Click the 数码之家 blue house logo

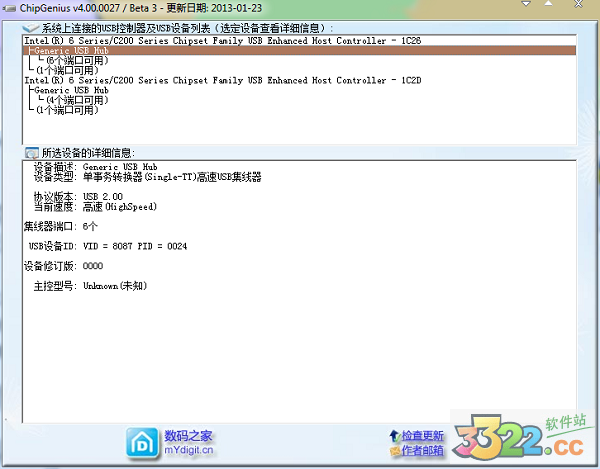click(141, 441)
